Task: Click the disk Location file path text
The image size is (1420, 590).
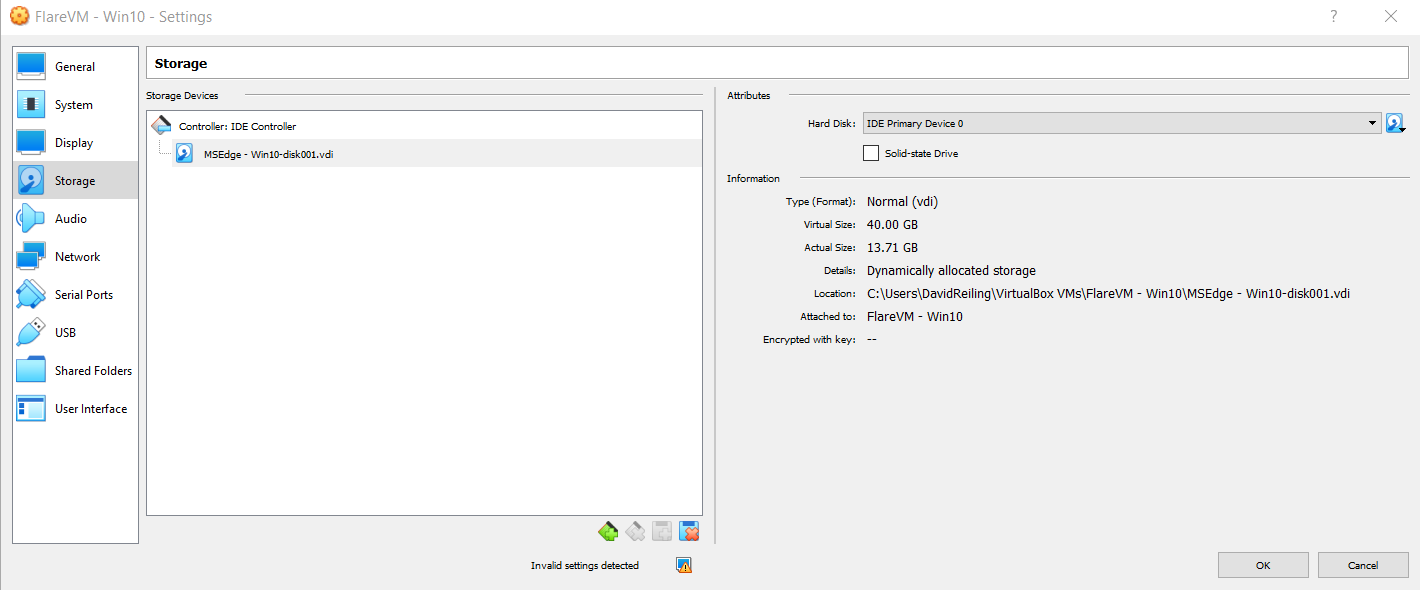Action: [1108, 294]
